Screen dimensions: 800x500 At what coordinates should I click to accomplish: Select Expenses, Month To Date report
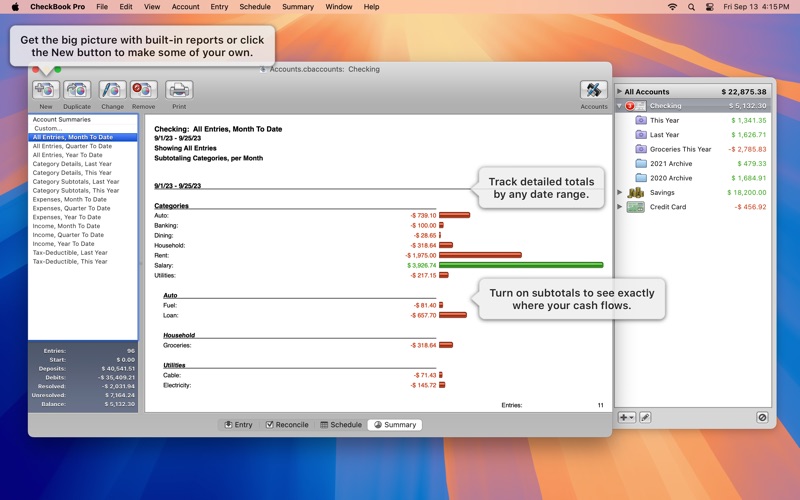(83, 199)
